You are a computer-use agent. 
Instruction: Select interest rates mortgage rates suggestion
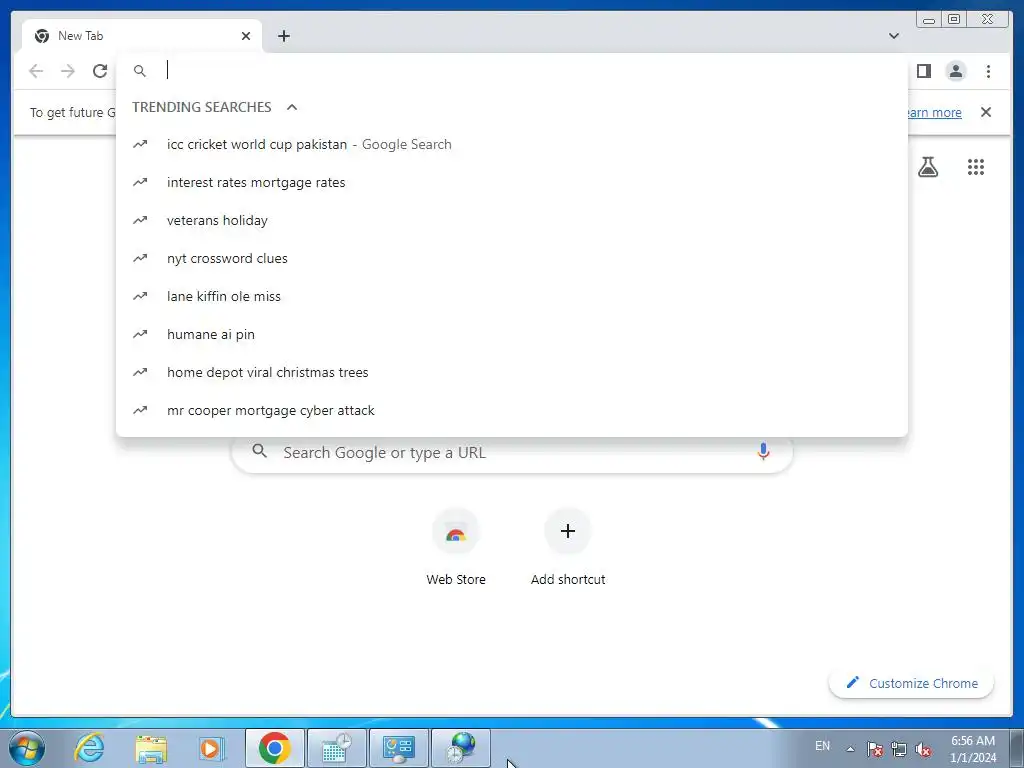(511, 182)
